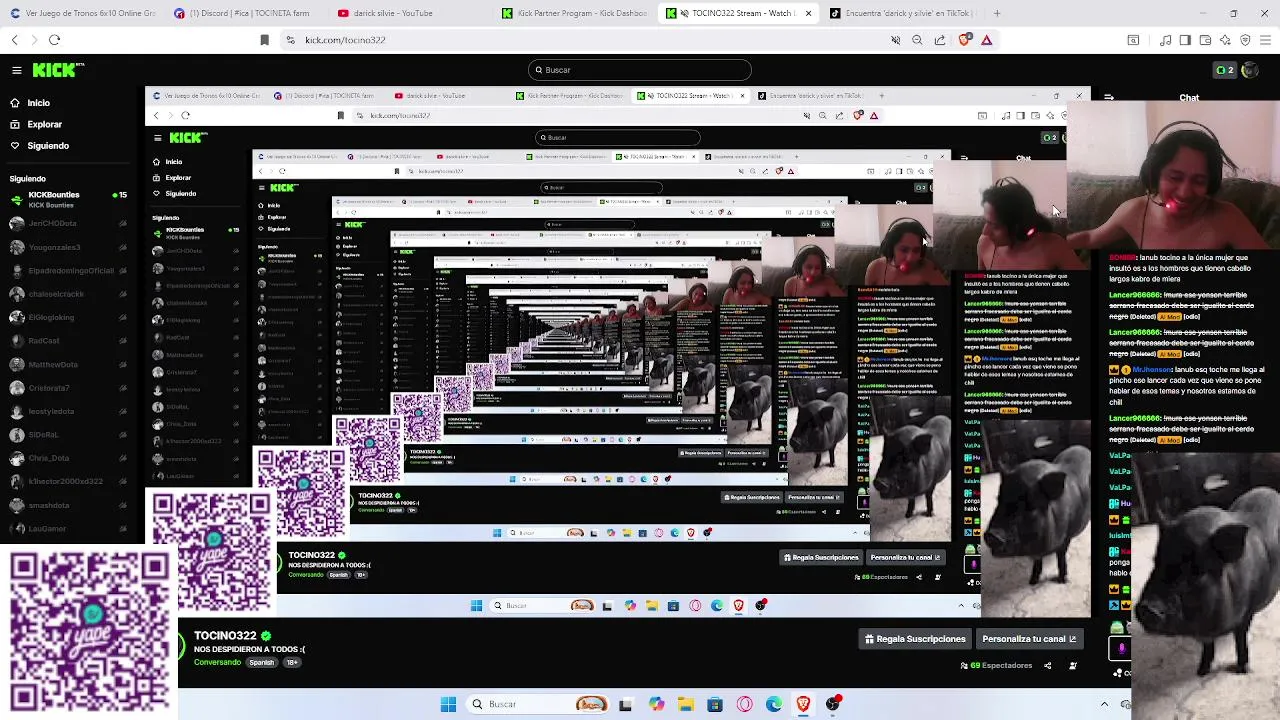Open a new browser tab
This screenshot has height=720, width=1280.
[997, 13]
